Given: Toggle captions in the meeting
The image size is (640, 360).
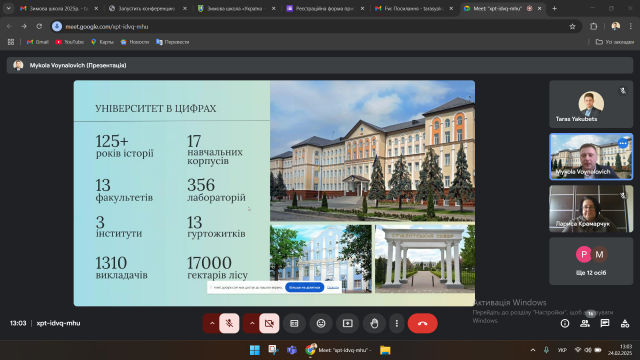Looking at the screenshot, I should [x=294, y=323].
